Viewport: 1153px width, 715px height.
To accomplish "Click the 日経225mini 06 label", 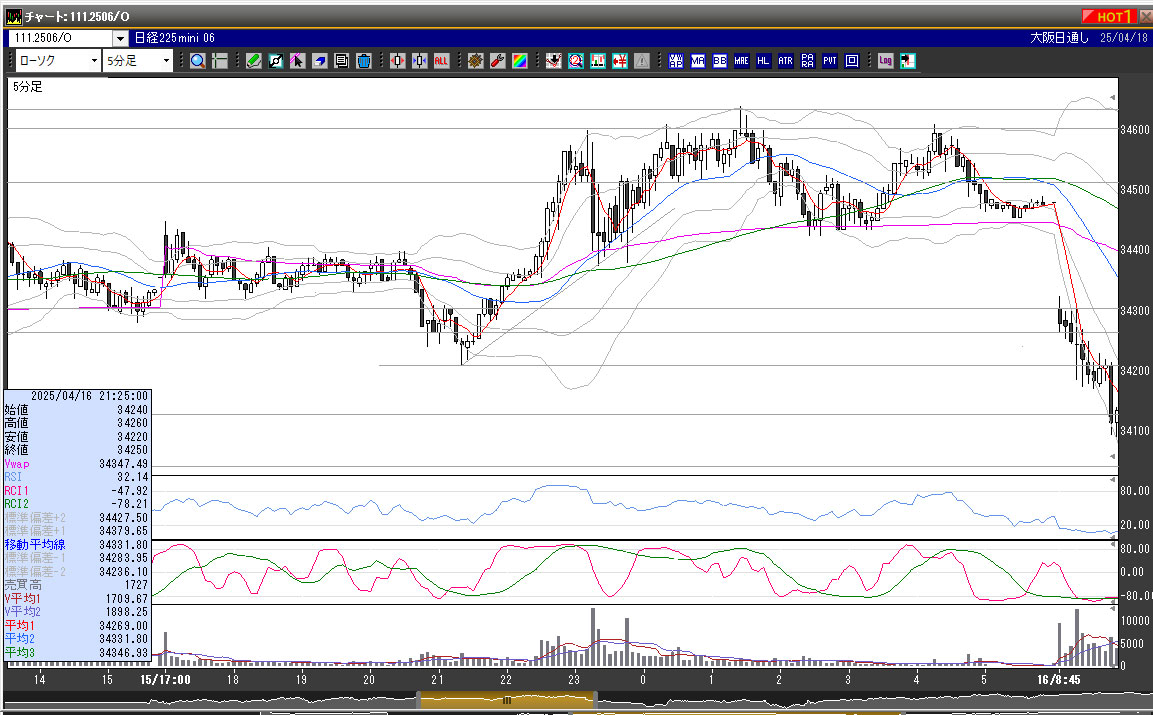I will point(174,38).
